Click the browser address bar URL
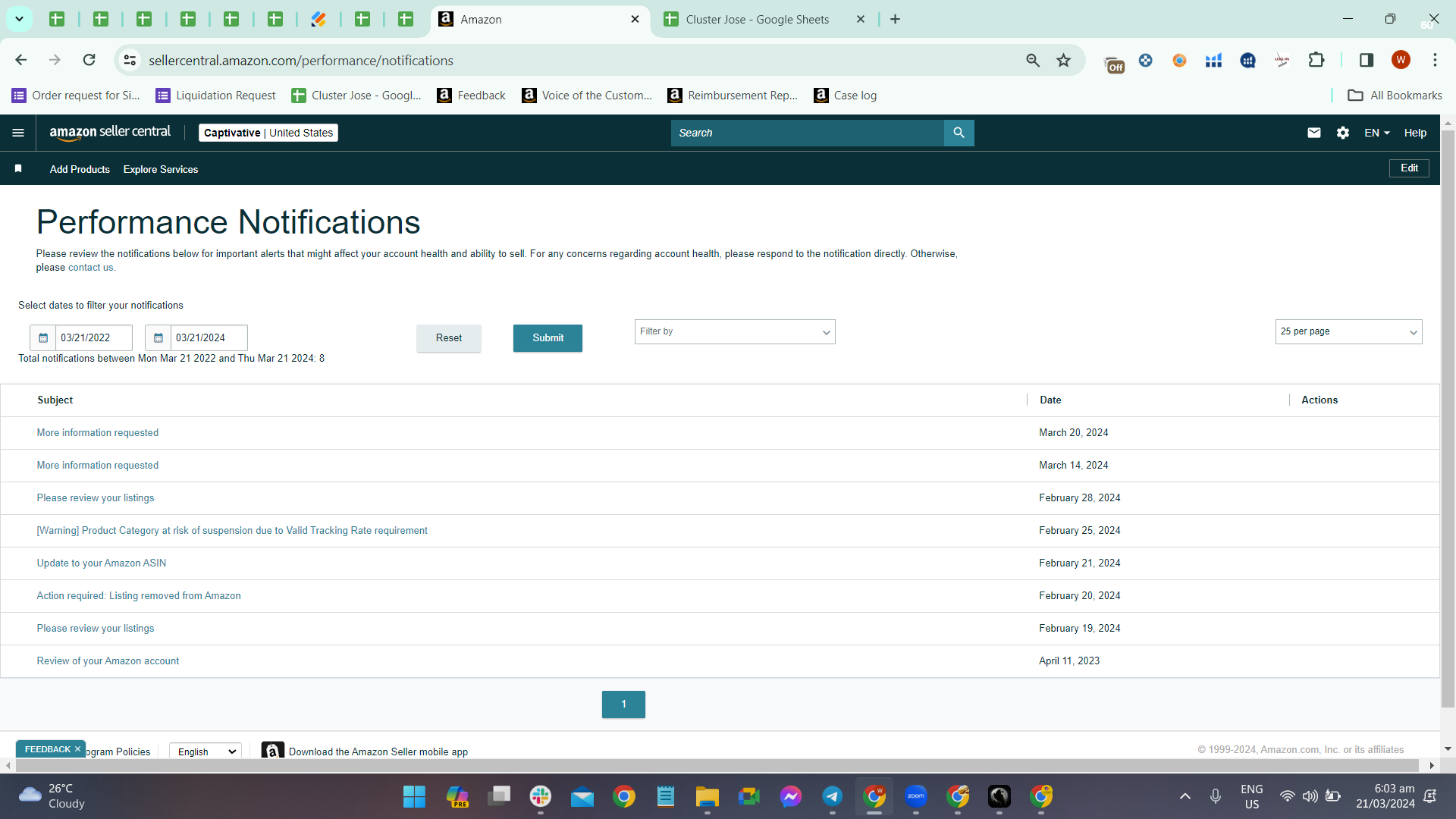The height and width of the screenshot is (819, 1456). (301, 60)
